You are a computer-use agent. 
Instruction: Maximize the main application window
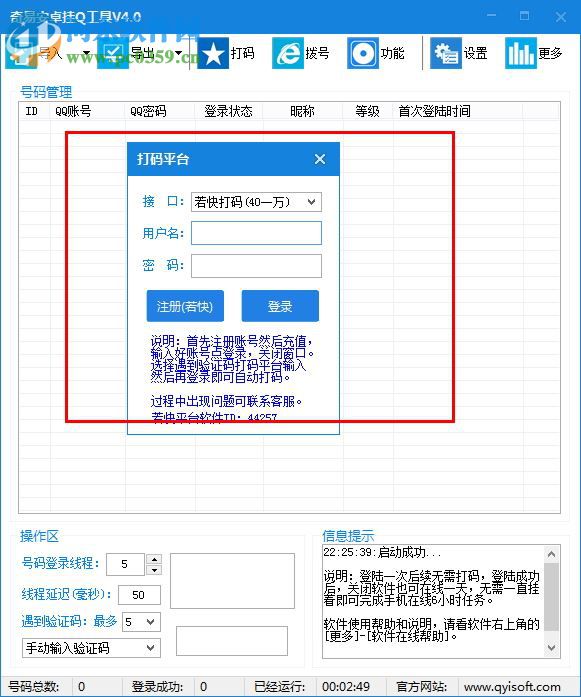click(525, 16)
